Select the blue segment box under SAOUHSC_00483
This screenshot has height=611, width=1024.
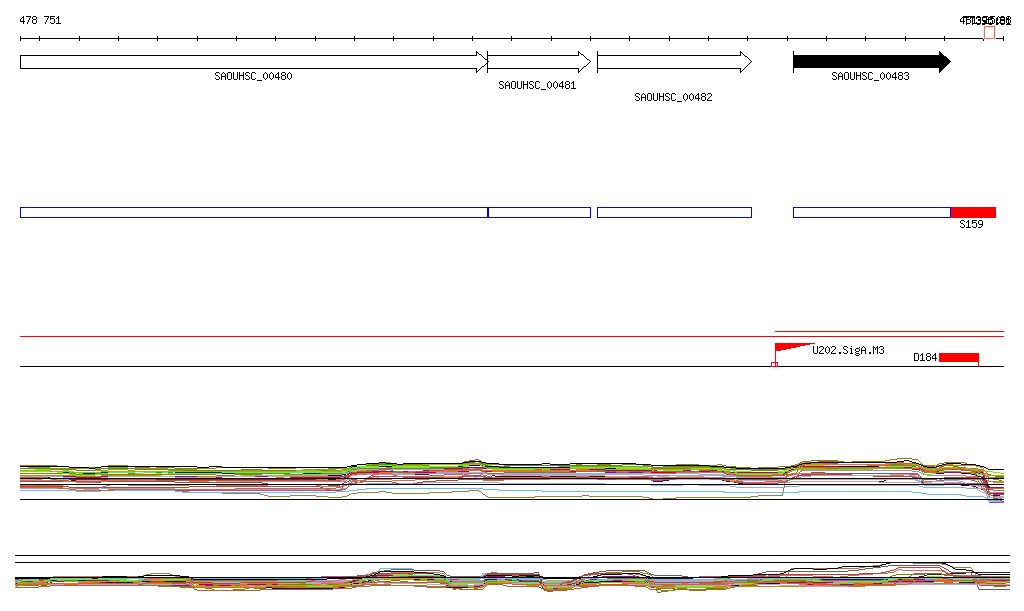870,212
